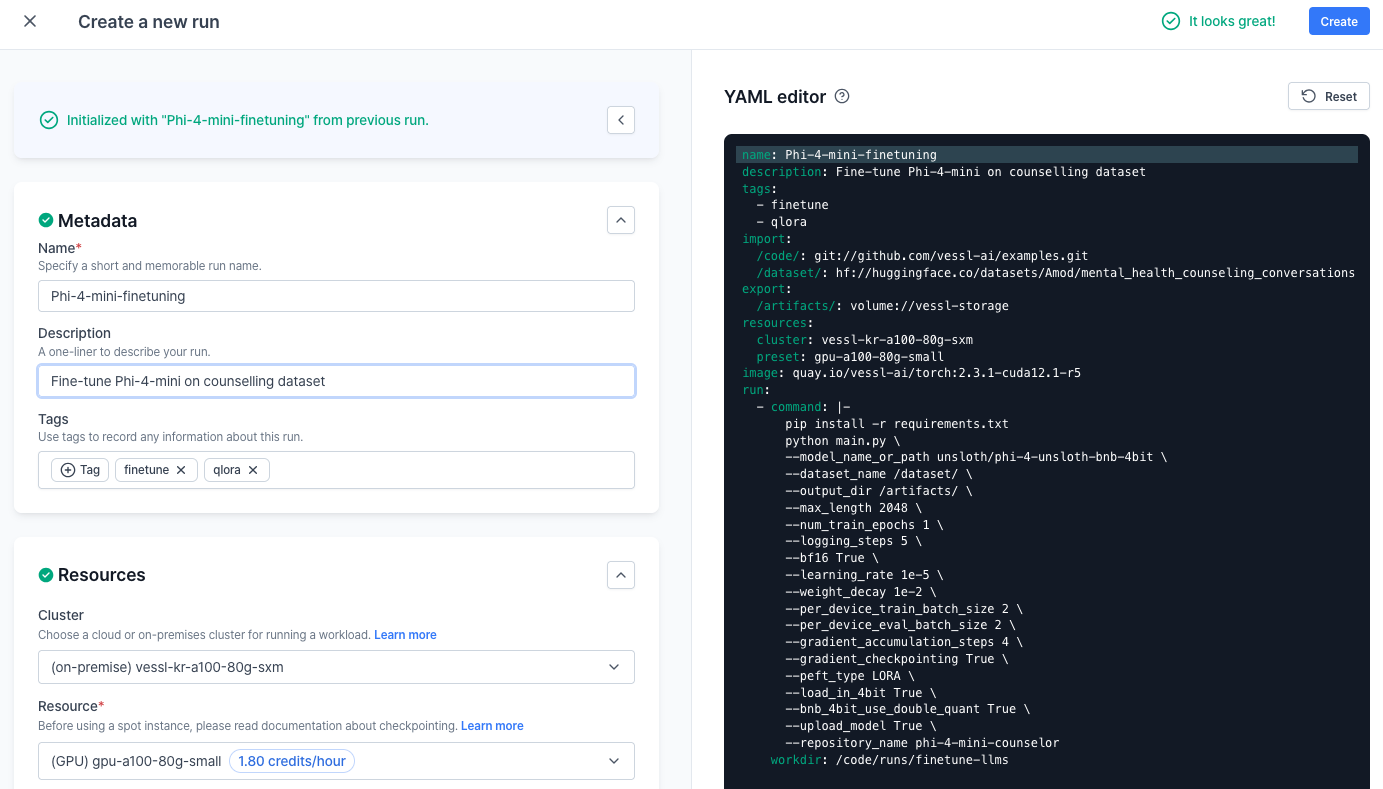1383x789 pixels.
Task: Open checkpointing Learn more link
Action: click(492, 726)
